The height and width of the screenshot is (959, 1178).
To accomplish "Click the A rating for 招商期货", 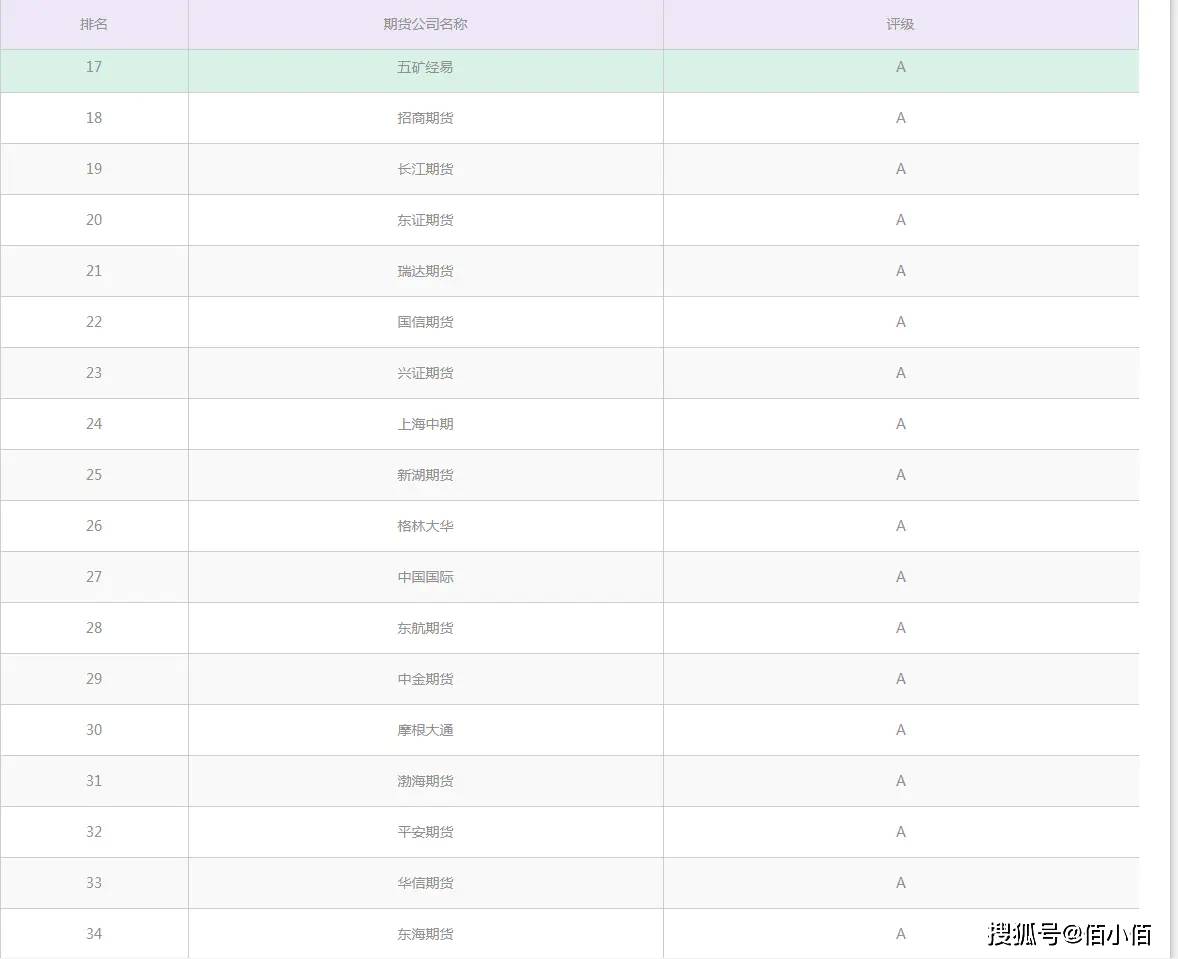I will tap(901, 118).
